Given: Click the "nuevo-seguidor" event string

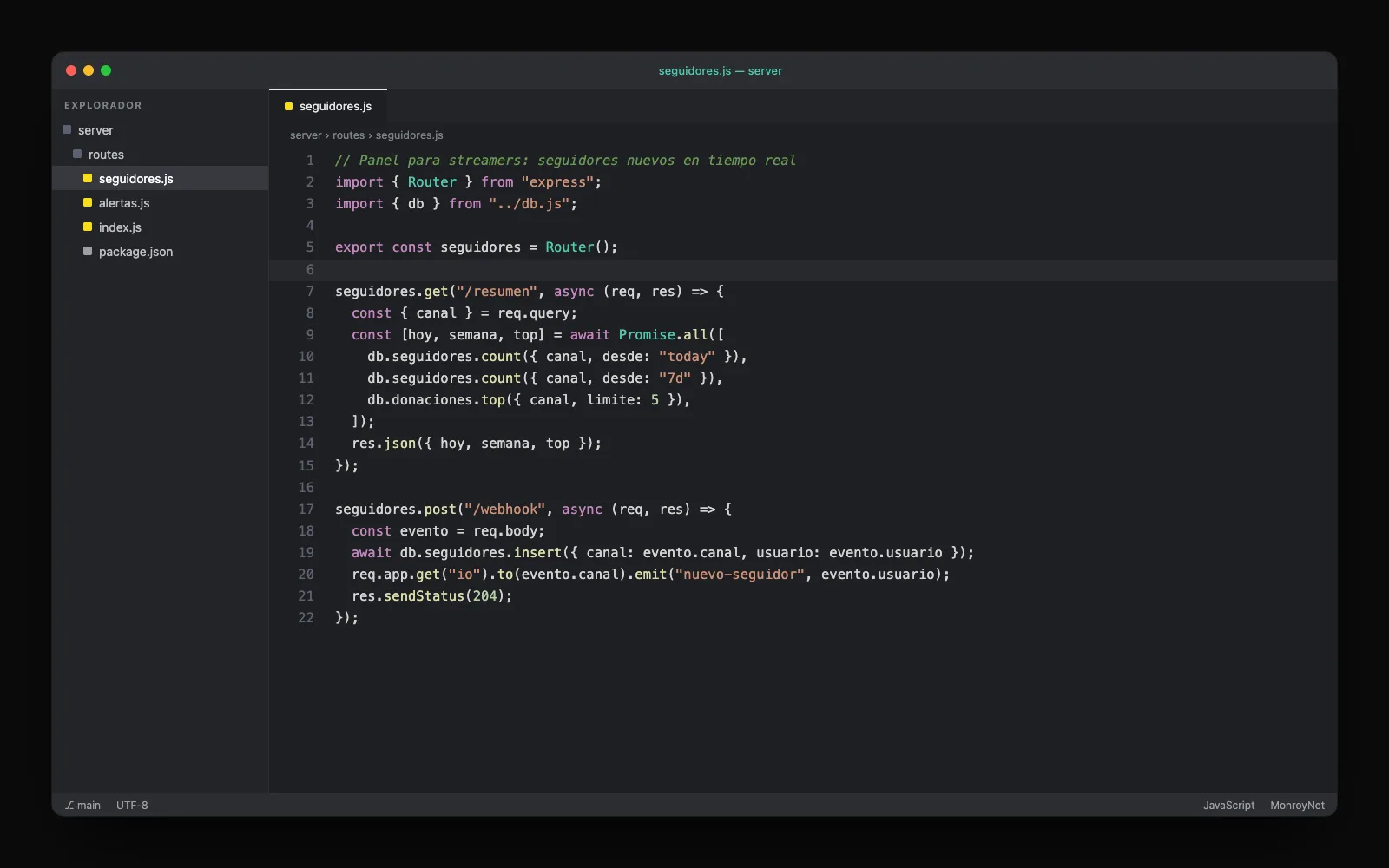Looking at the screenshot, I should (x=740, y=575).
